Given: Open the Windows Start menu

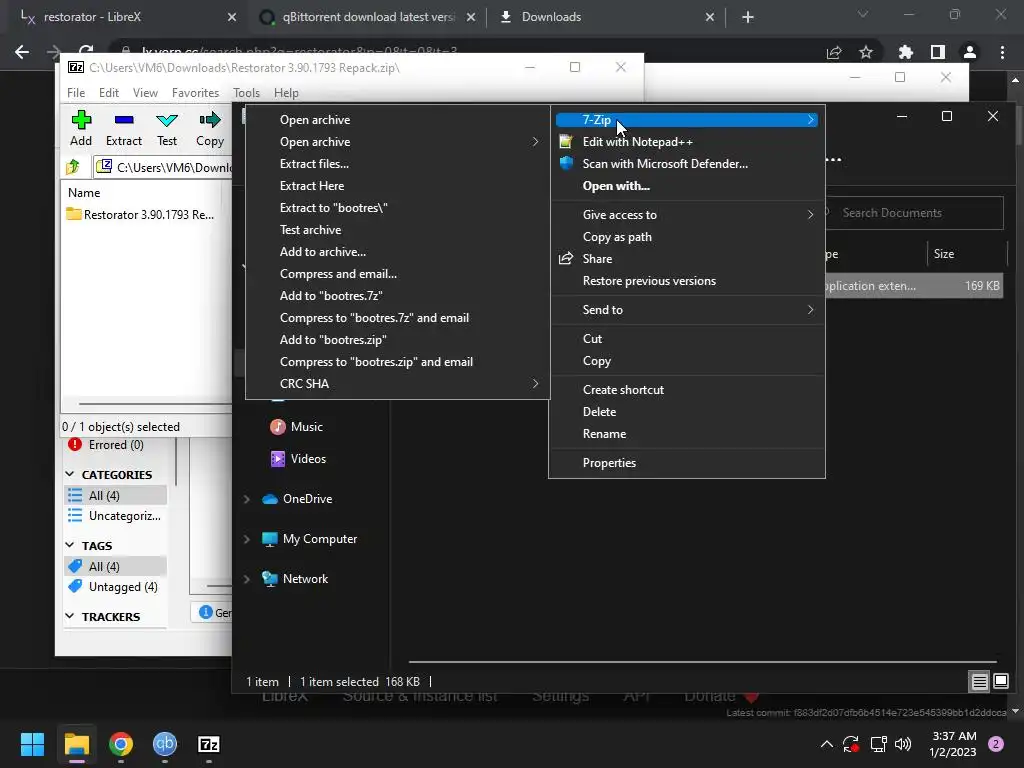Looking at the screenshot, I should pos(32,744).
